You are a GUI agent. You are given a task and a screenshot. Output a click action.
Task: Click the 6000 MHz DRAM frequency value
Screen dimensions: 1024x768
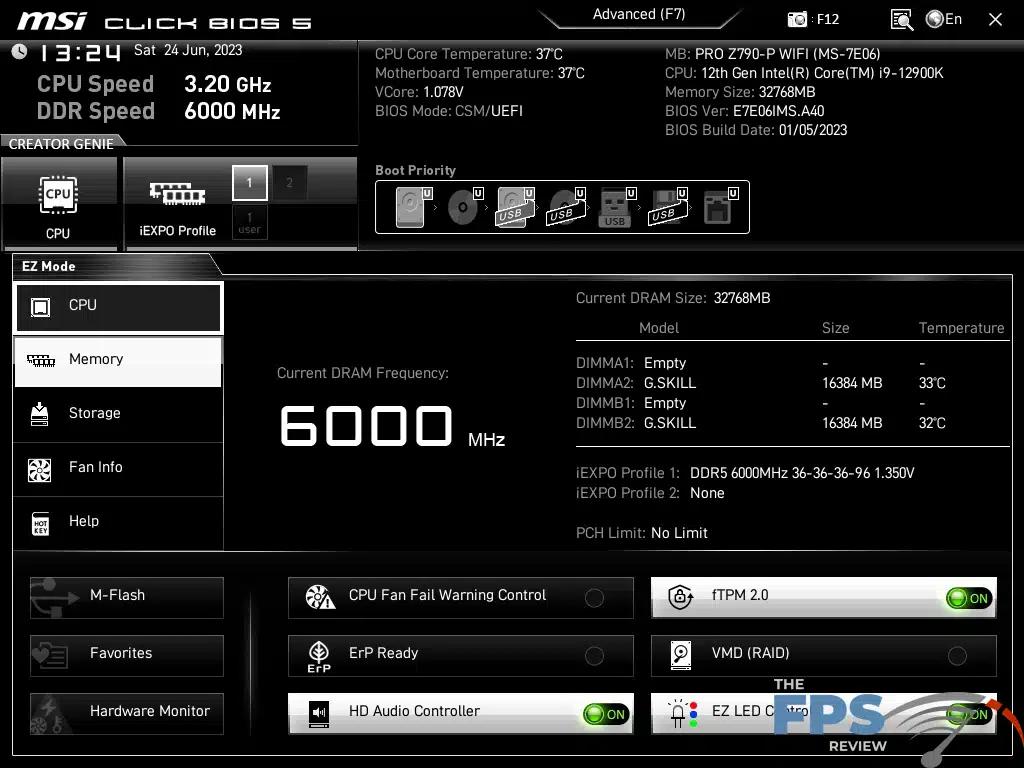click(392, 426)
